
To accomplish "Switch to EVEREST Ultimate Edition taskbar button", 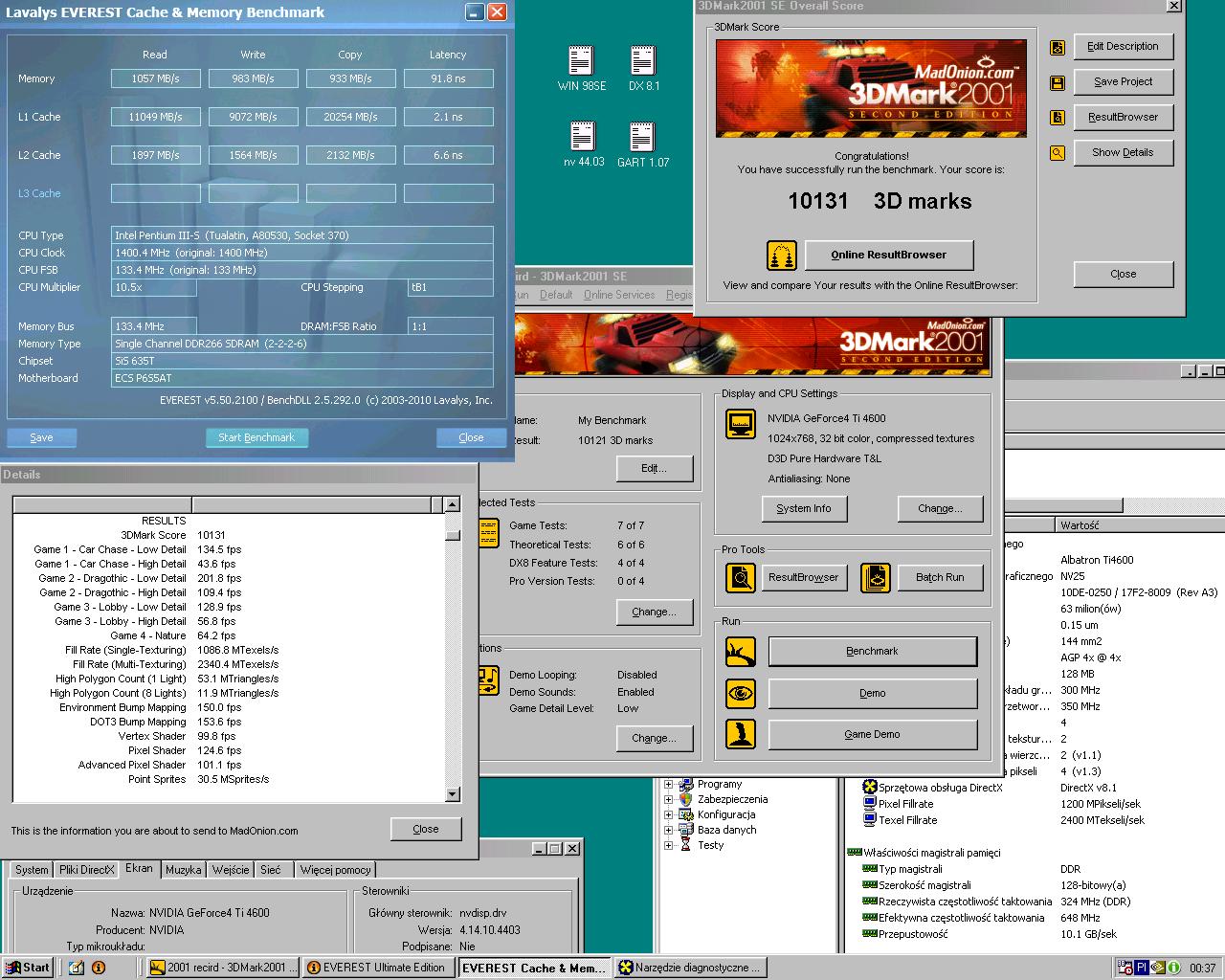I will point(380,968).
